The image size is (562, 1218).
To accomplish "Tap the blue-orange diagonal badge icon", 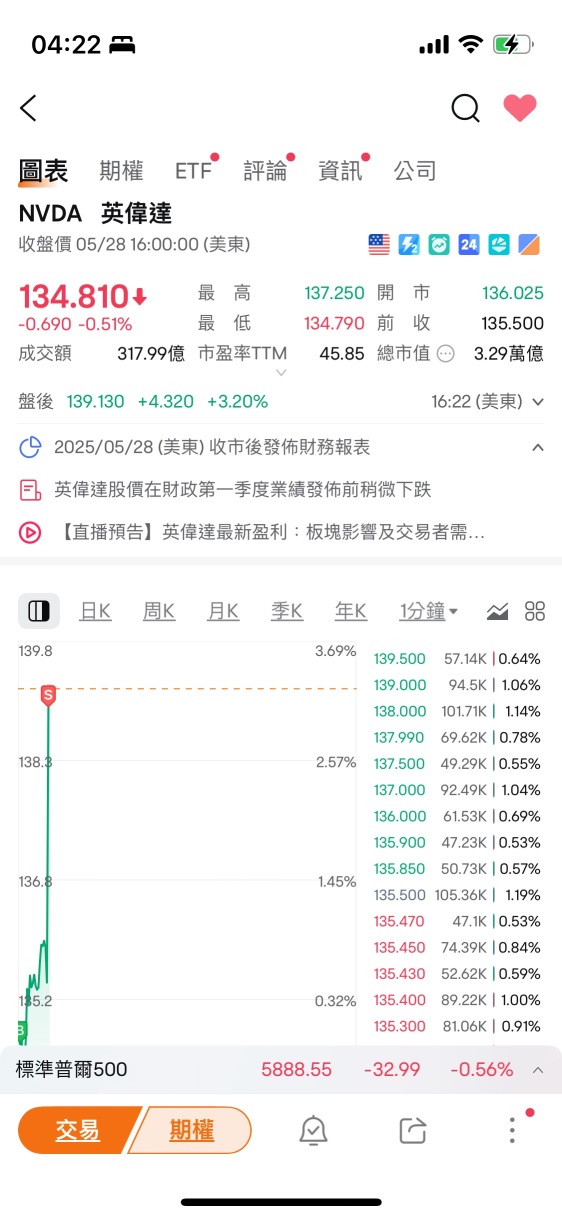I will 529,244.
